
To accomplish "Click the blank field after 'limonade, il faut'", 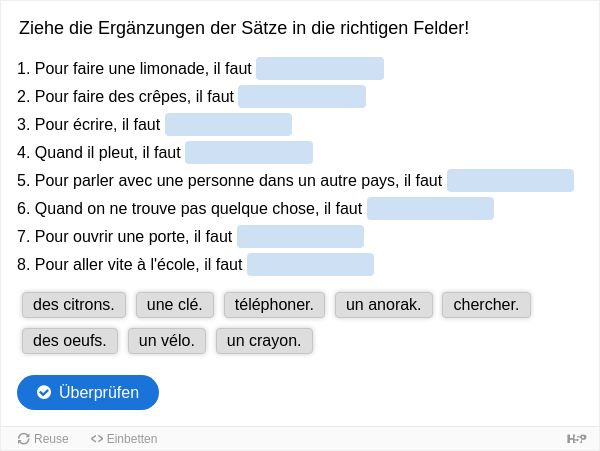I will [320, 68].
